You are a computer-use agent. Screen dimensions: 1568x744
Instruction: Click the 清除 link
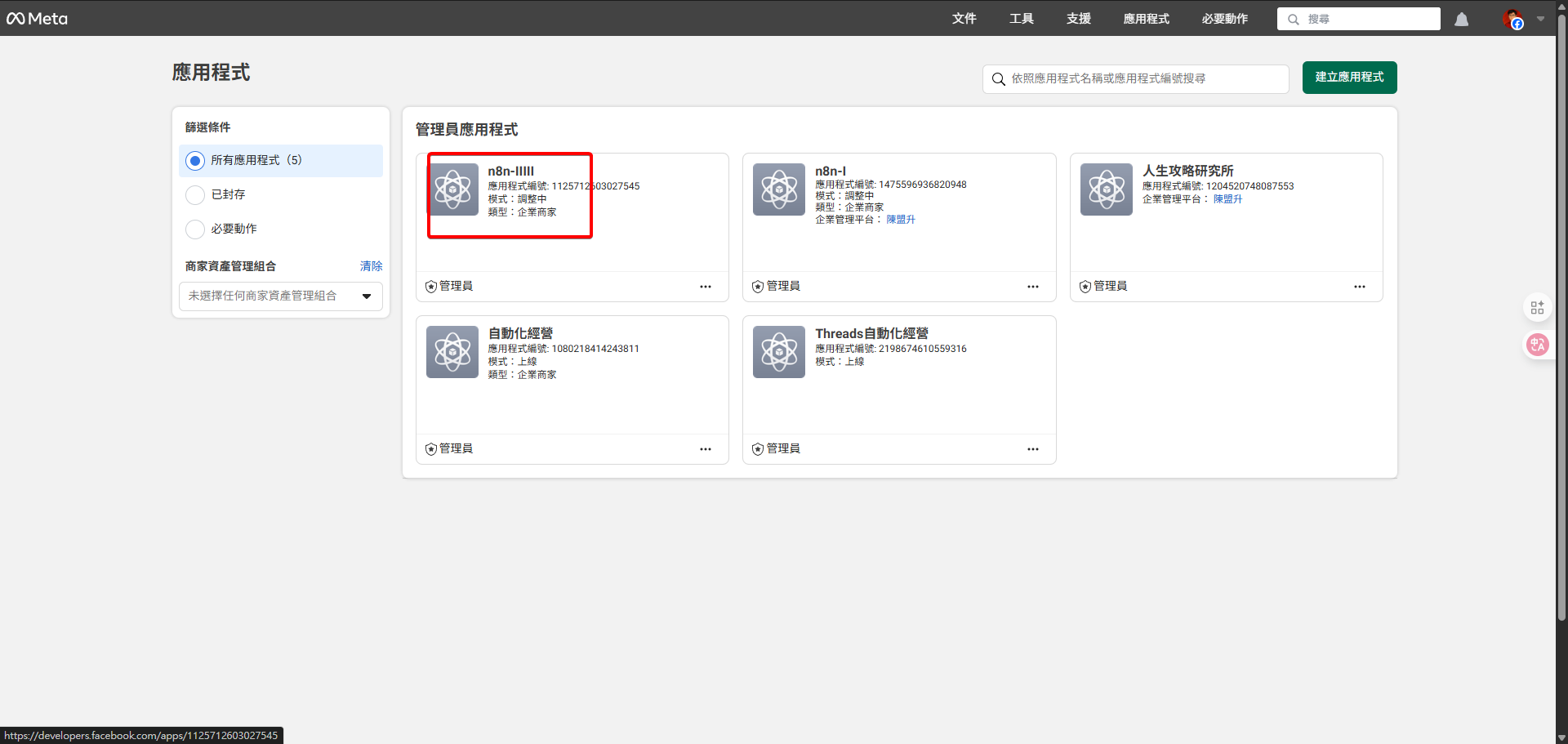pos(371,266)
